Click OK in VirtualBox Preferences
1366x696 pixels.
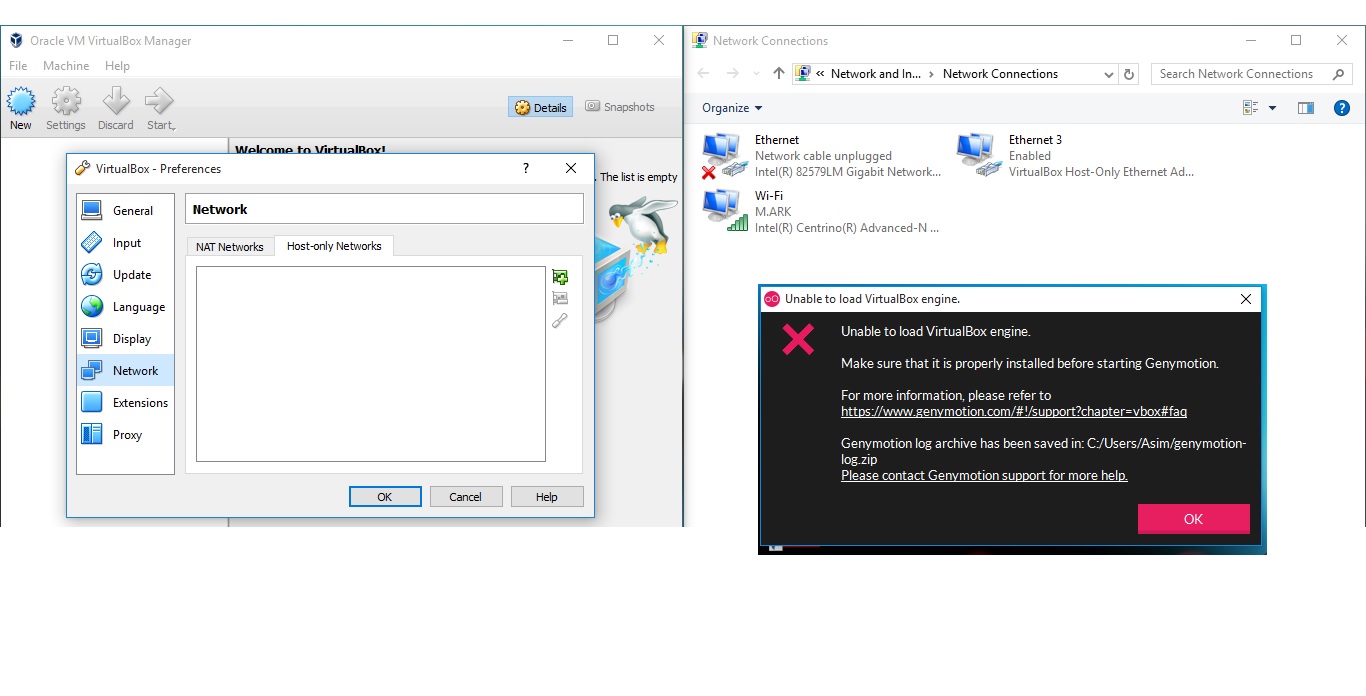click(385, 497)
